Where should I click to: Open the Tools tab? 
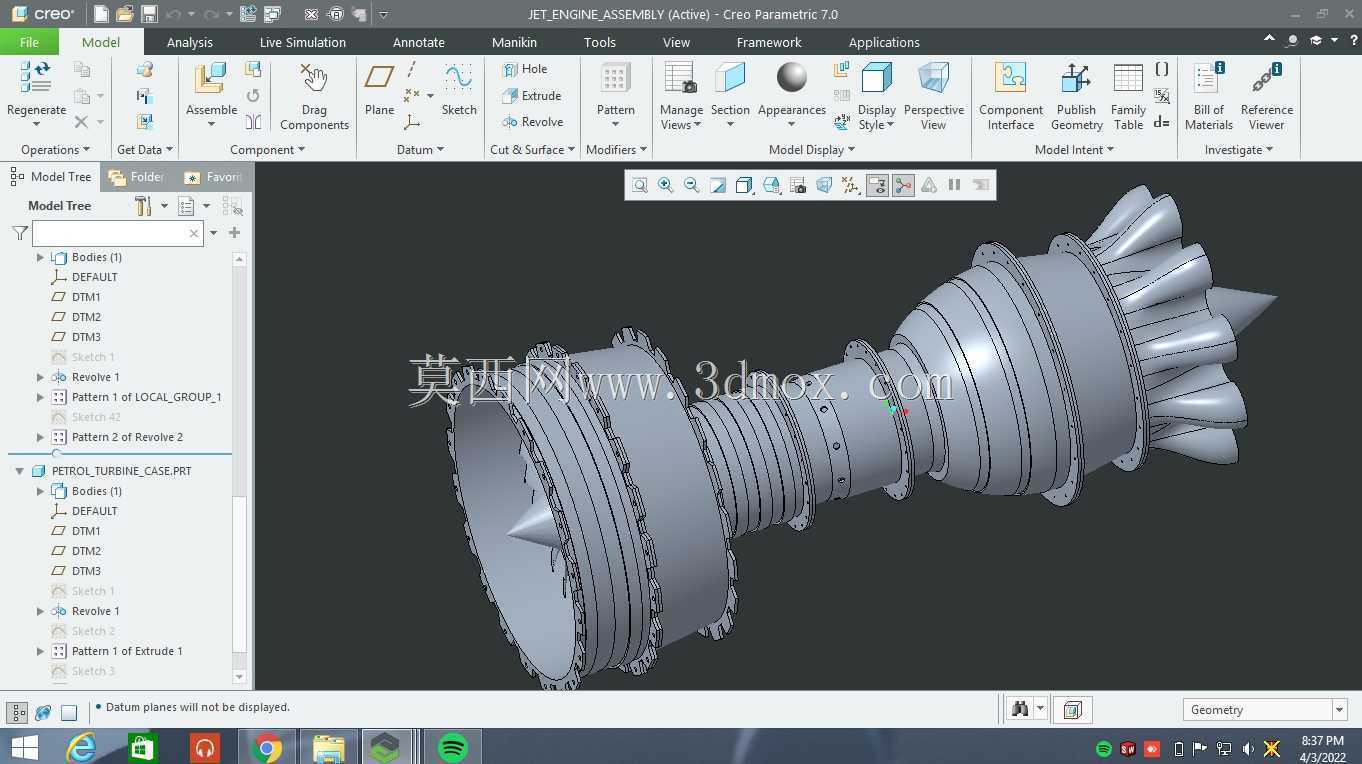(600, 42)
